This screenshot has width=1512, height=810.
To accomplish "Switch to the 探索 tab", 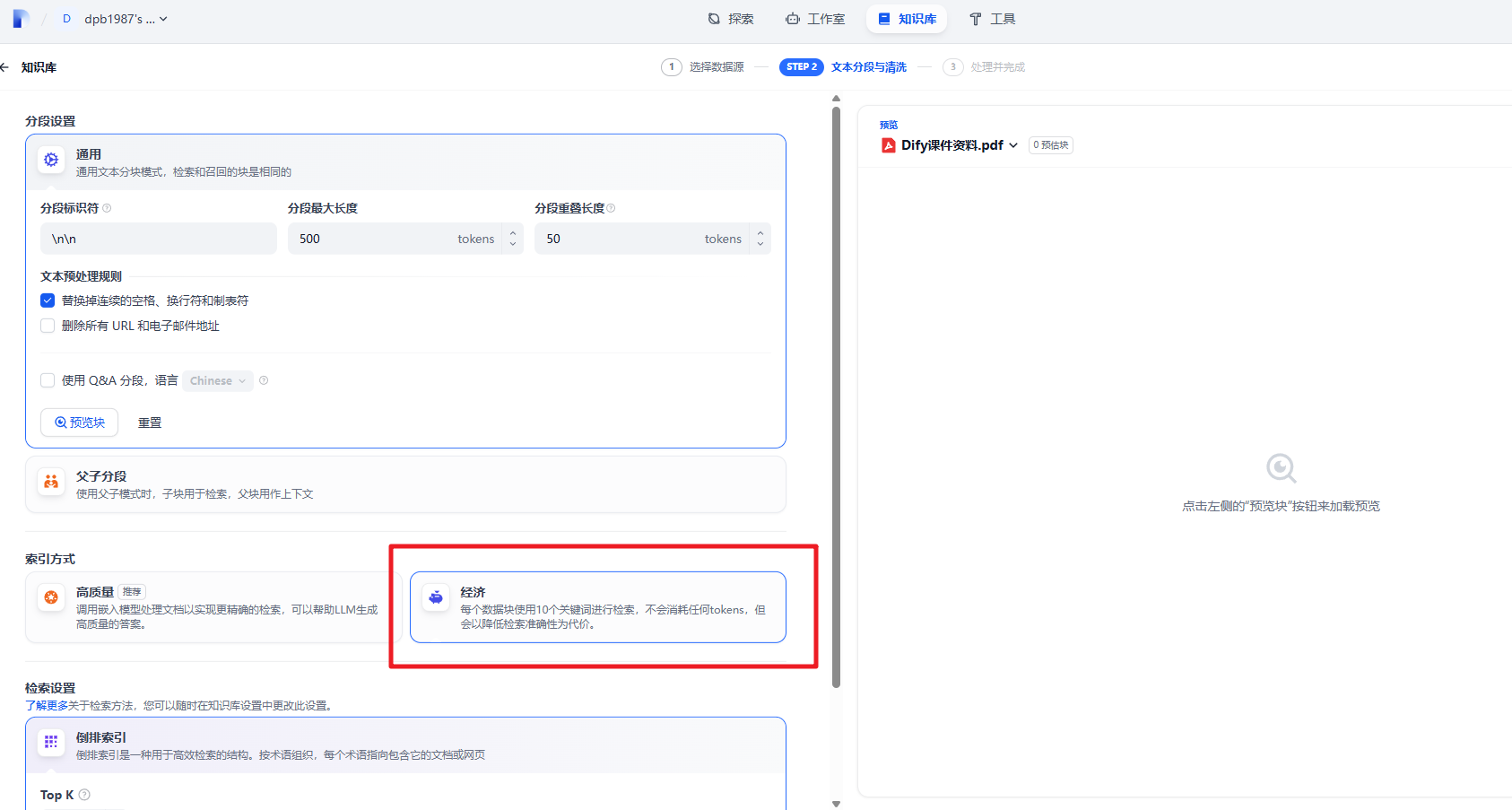I will (x=731, y=19).
